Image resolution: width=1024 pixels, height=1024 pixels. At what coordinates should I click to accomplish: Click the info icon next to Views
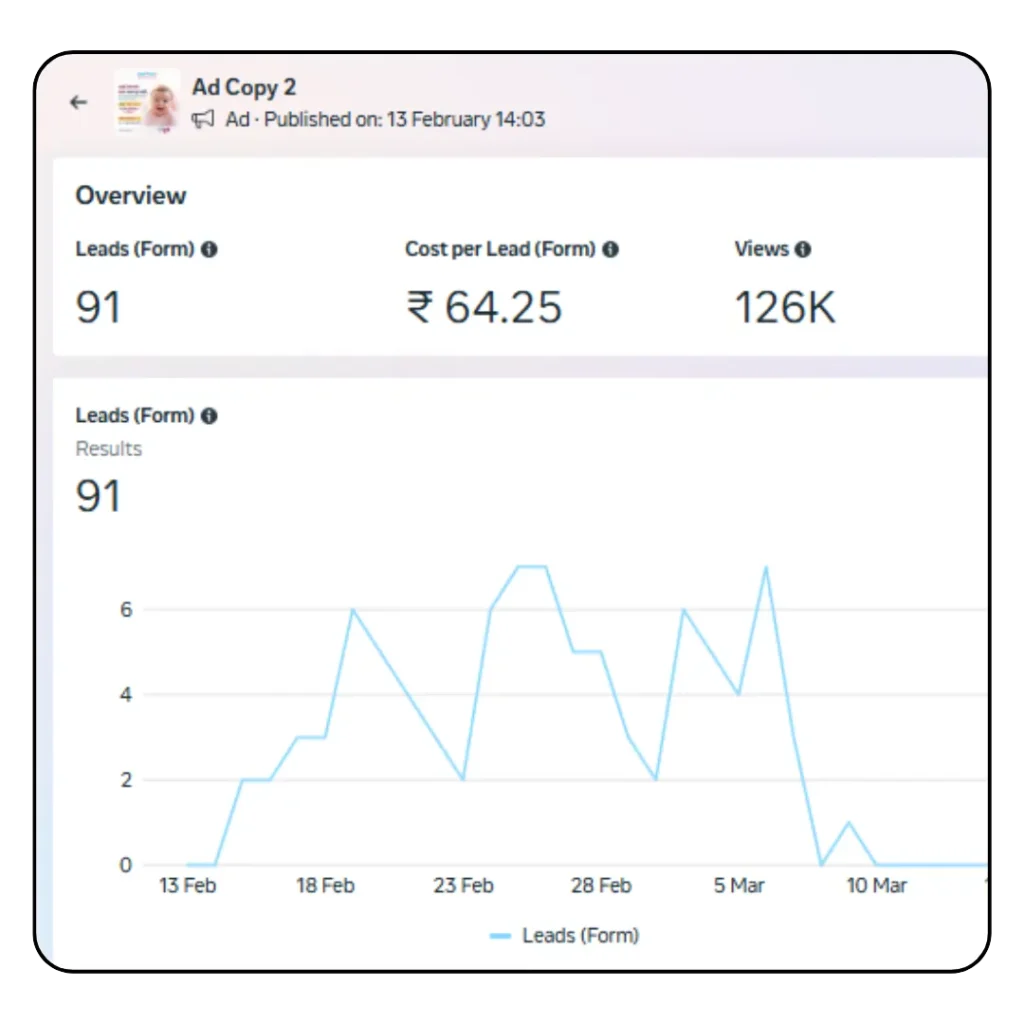(802, 250)
